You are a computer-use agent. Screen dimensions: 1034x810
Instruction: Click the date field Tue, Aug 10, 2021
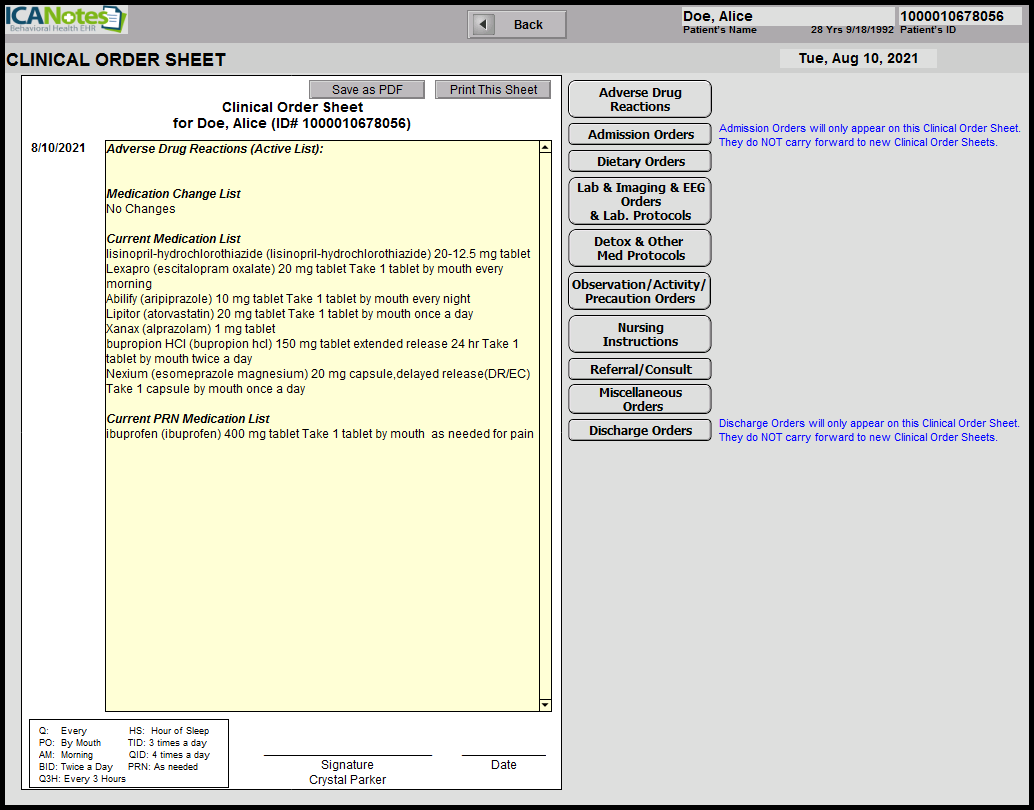coord(858,58)
